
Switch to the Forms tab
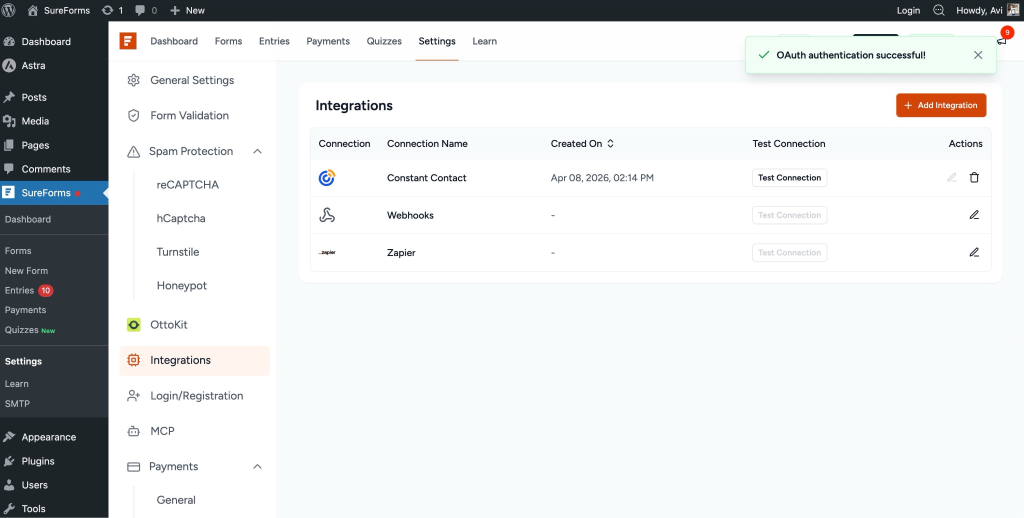coord(229,41)
